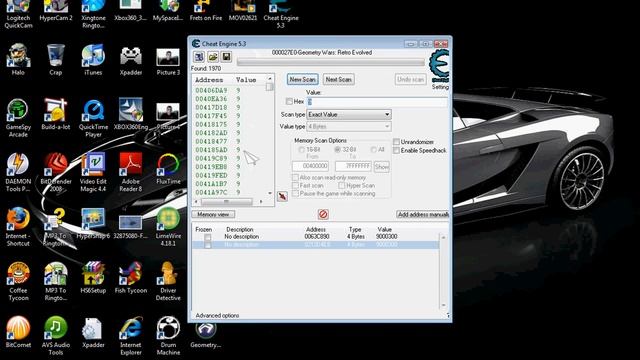640x360 pixels.
Task: Select the Coffee Tycoon desktop icon
Action: 18,282
